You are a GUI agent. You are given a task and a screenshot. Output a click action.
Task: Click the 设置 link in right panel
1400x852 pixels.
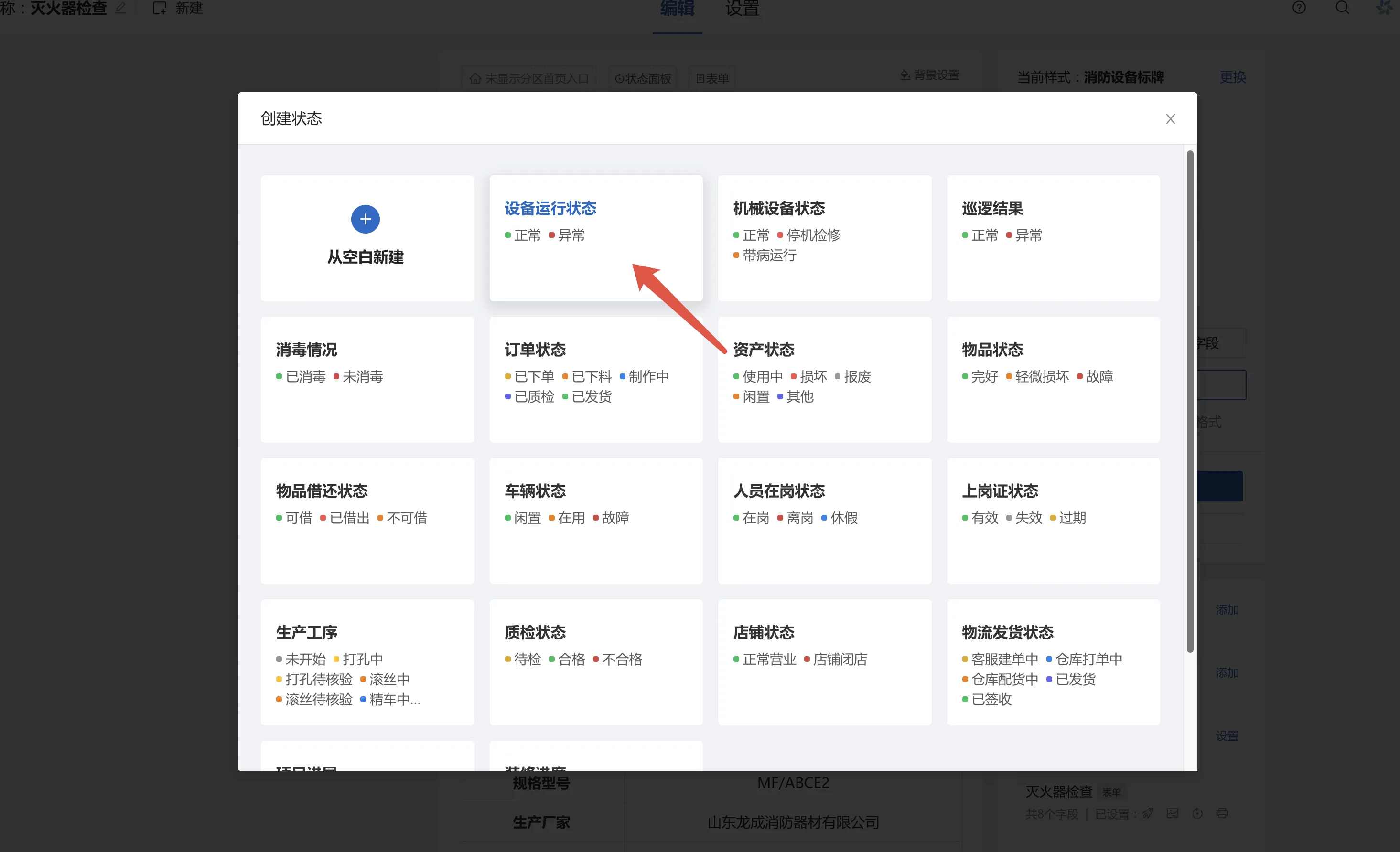coord(1227,735)
